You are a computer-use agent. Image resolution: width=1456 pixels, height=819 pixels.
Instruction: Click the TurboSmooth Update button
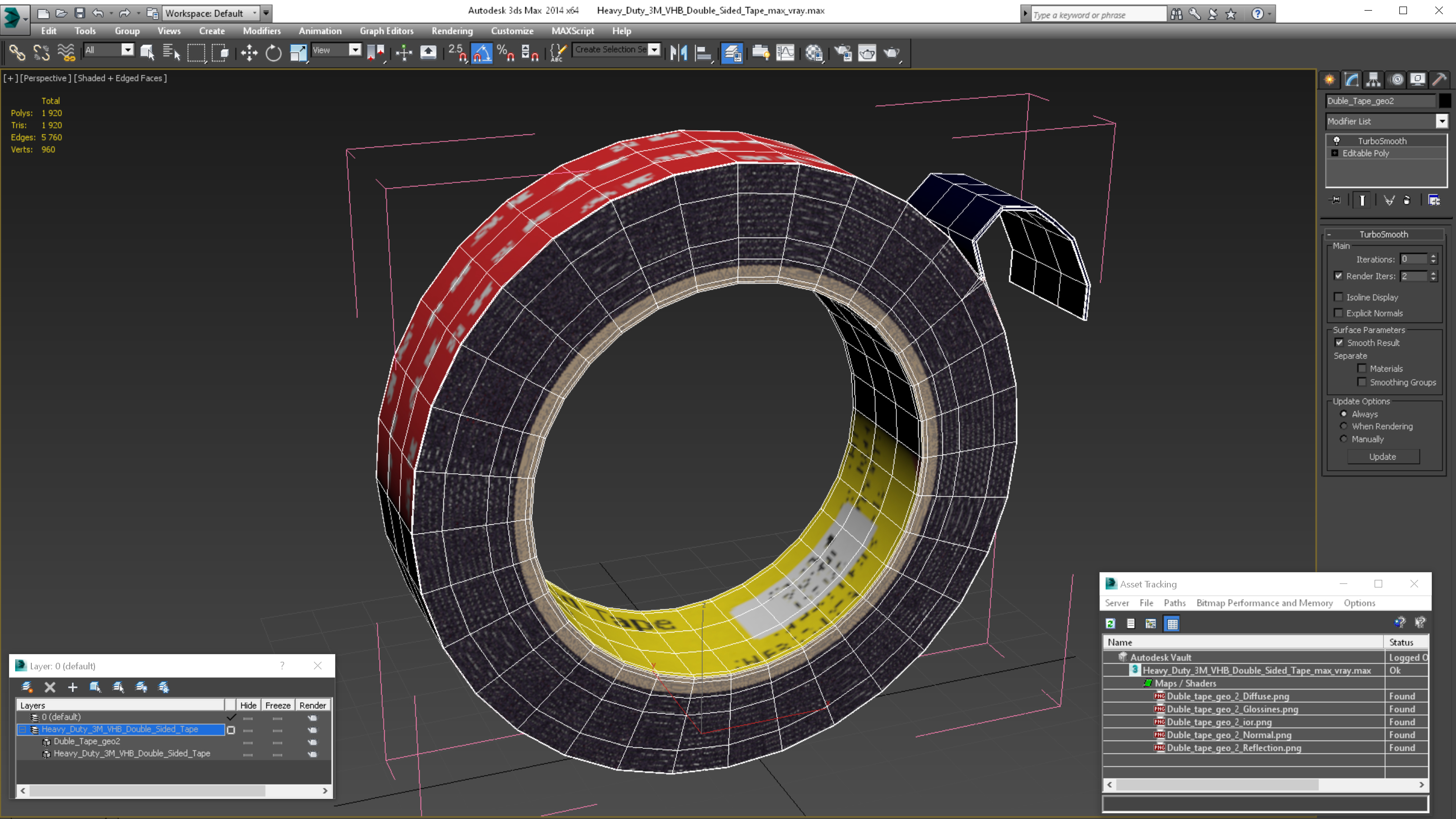pyautogui.click(x=1383, y=456)
